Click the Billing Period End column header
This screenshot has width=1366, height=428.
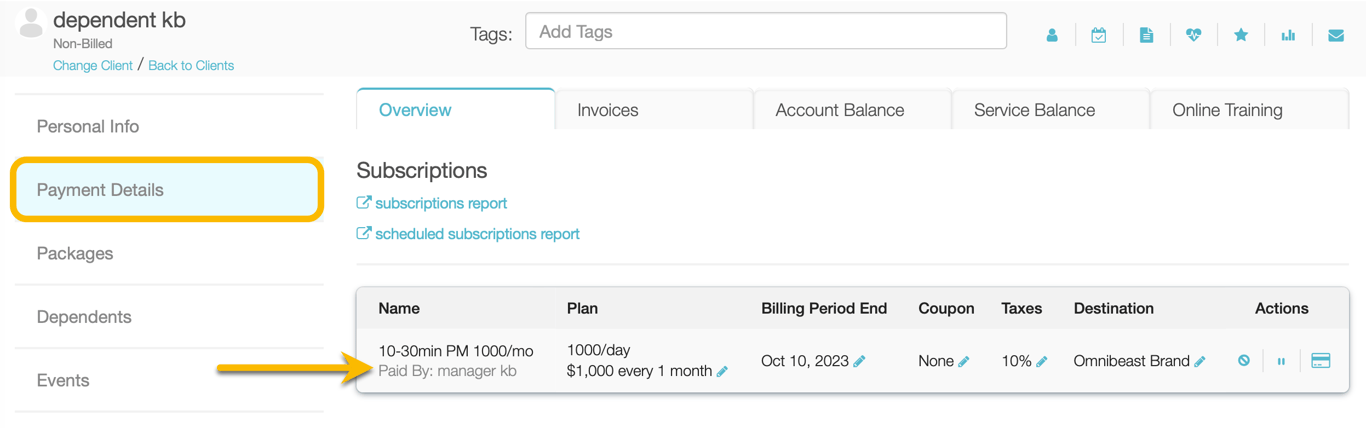click(824, 308)
